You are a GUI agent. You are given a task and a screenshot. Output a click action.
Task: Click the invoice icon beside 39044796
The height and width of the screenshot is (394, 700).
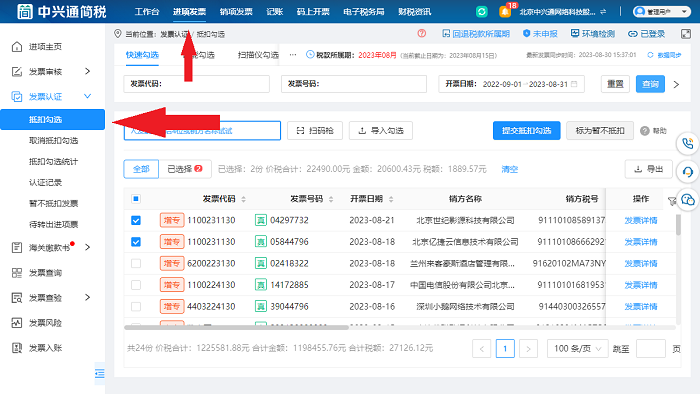(x=261, y=306)
